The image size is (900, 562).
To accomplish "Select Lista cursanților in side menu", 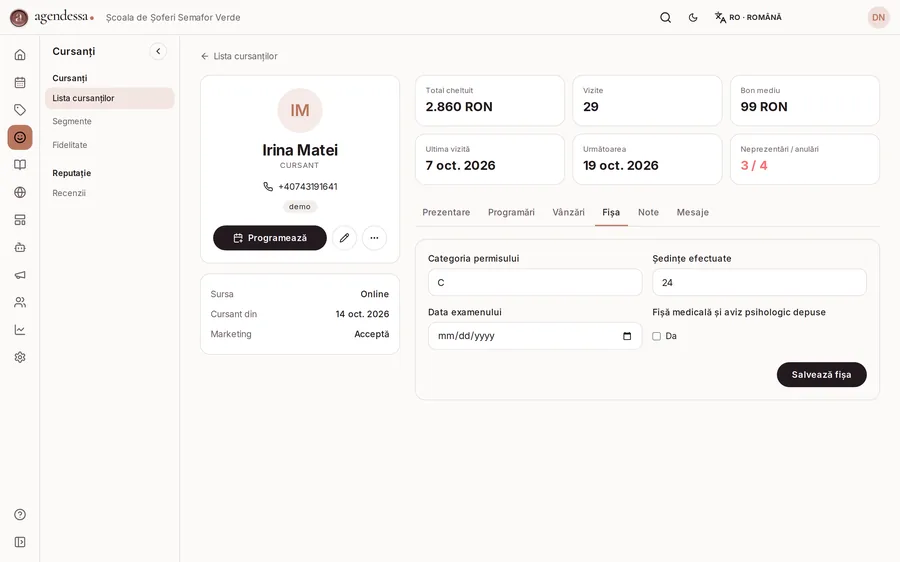I will tap(110, 98).
